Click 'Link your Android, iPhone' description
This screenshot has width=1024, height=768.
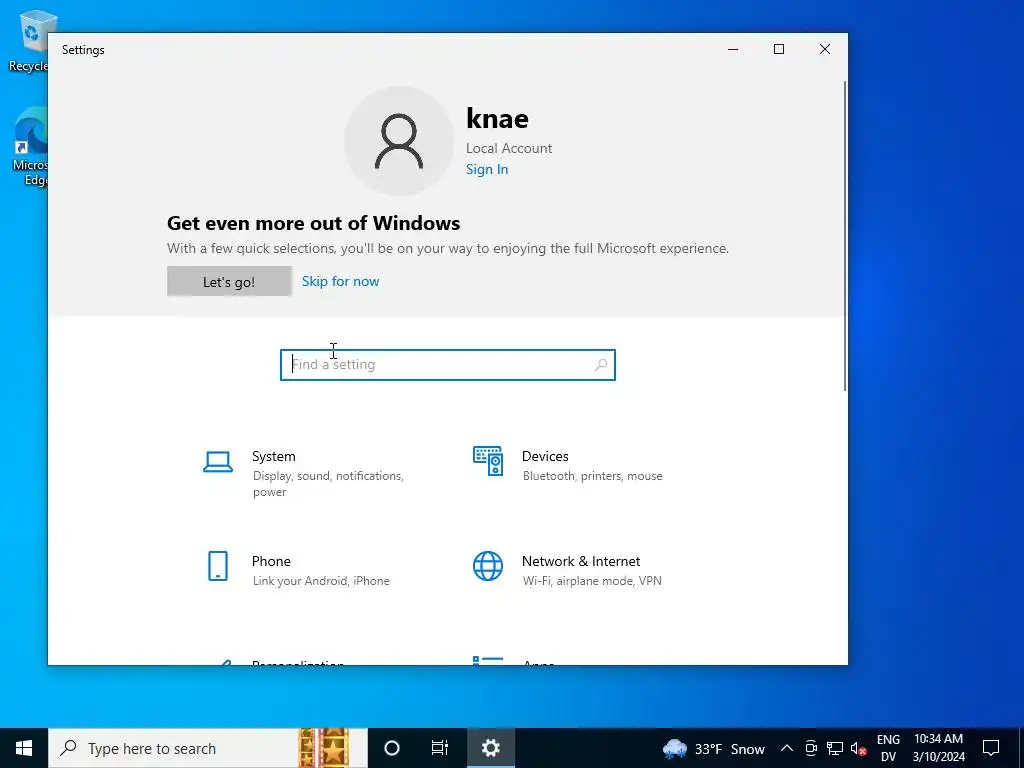321,581
